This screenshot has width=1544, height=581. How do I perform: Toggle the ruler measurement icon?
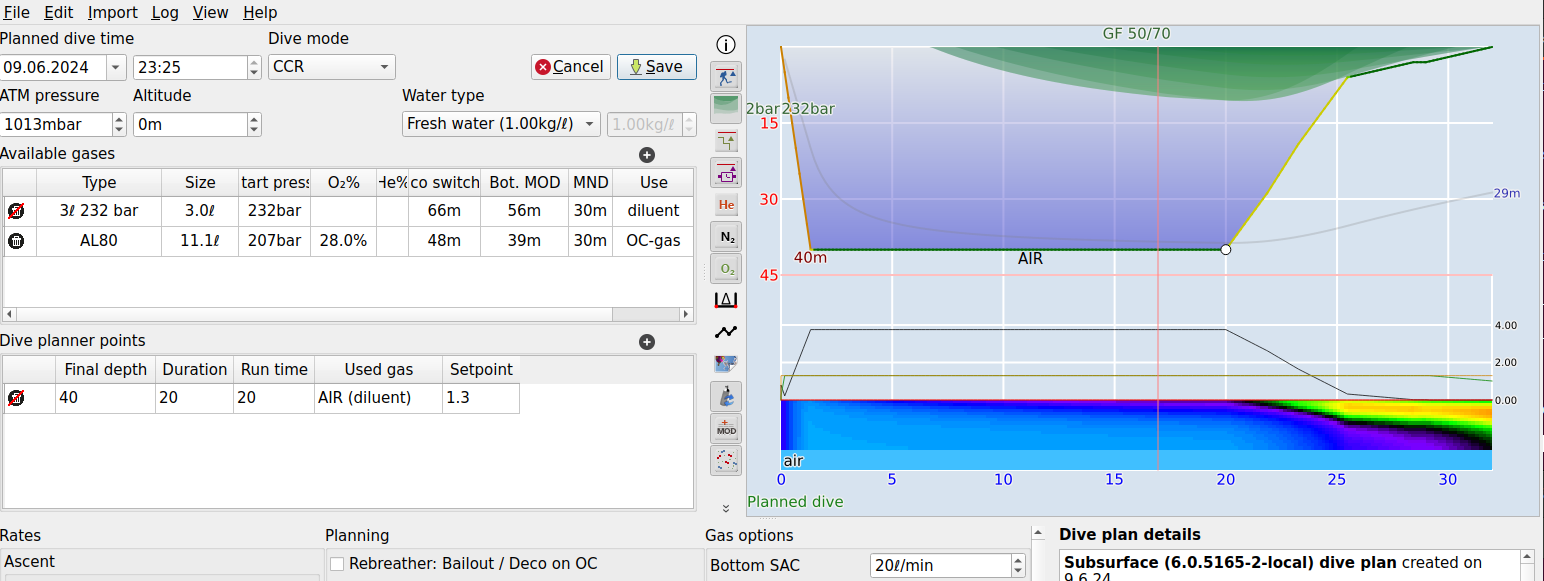point(726,300)
